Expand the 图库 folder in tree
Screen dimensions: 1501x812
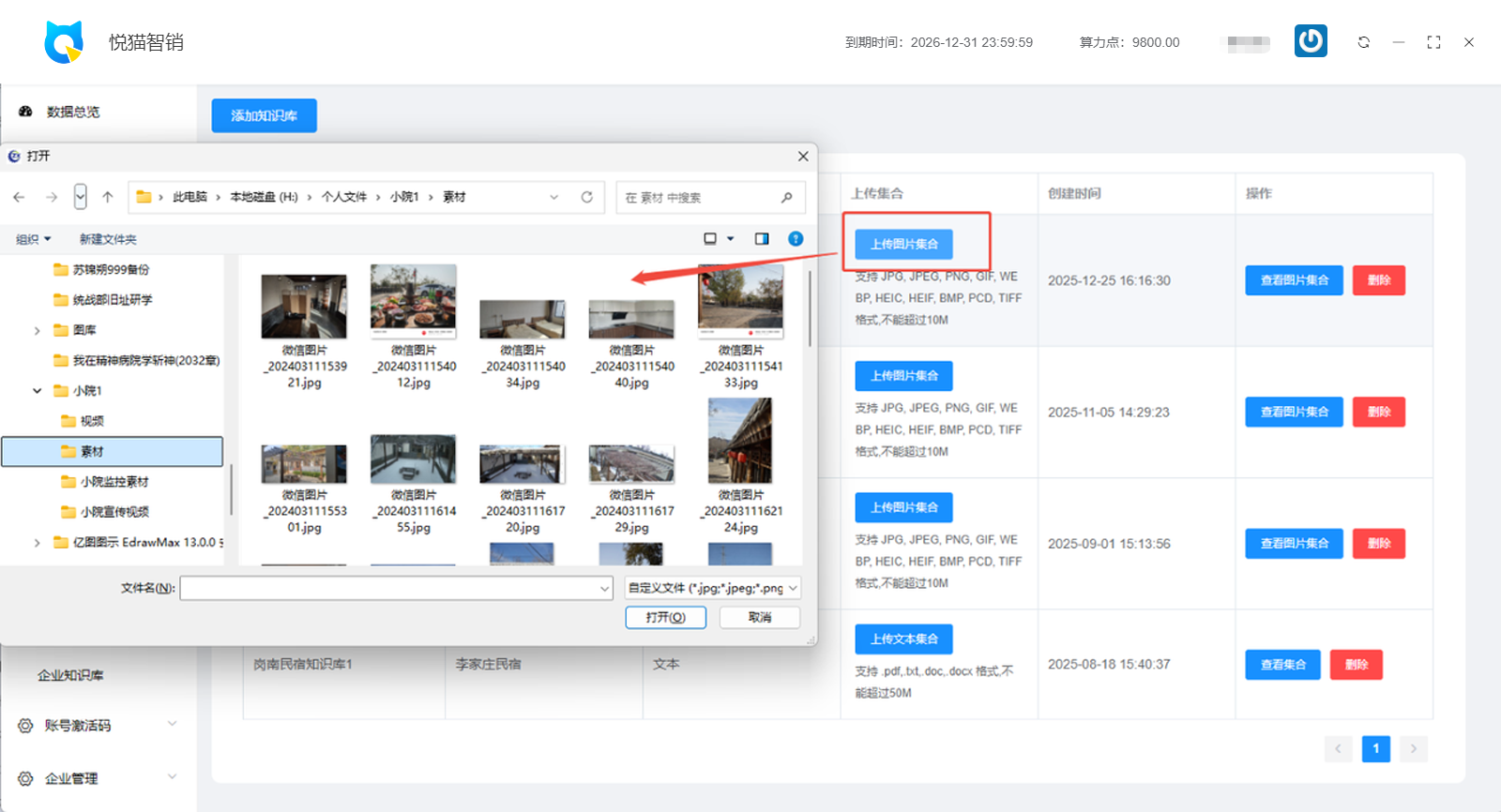38,330
